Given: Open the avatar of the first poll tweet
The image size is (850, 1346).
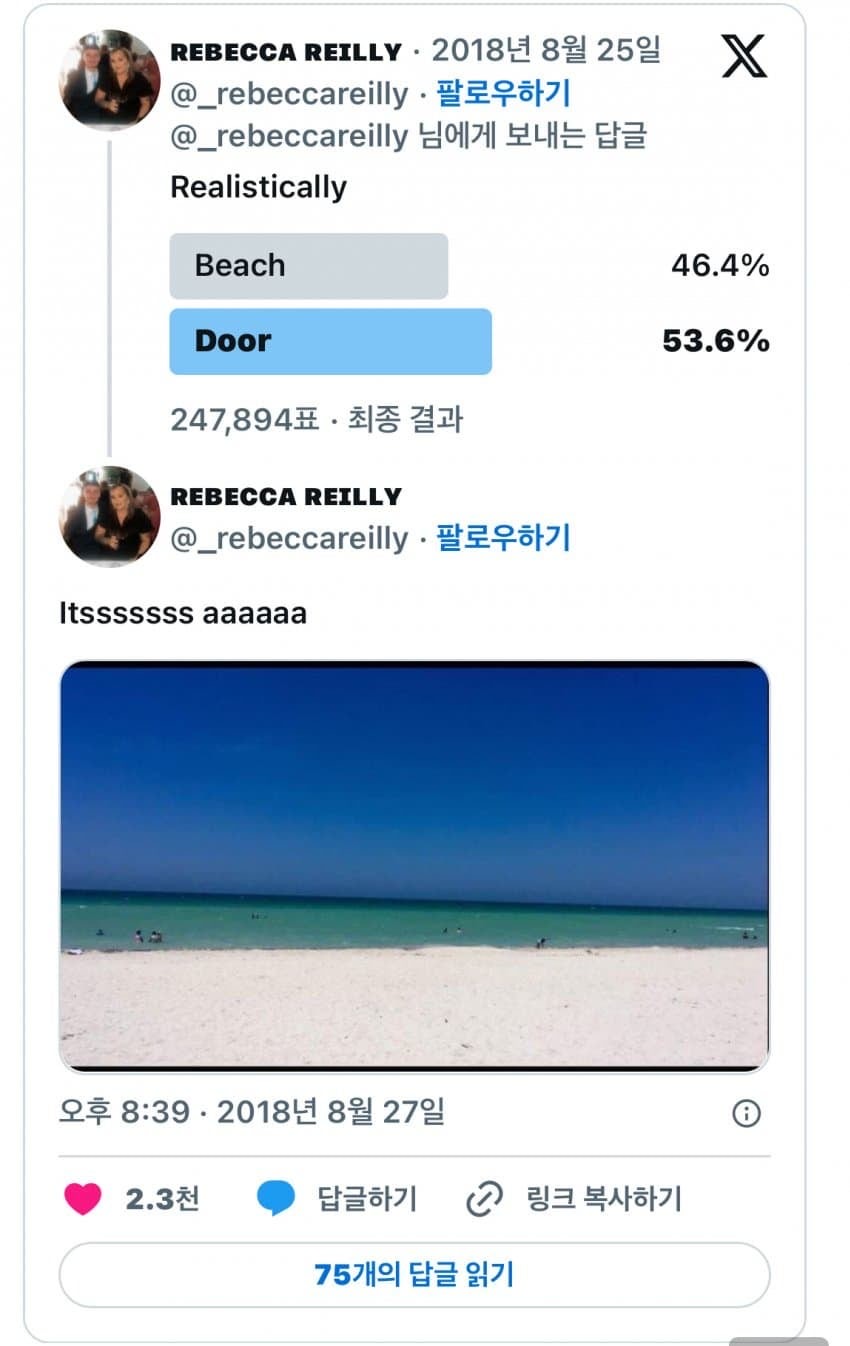Looking at the screenshot, I should pyautogui.click(x=110, y=80).
